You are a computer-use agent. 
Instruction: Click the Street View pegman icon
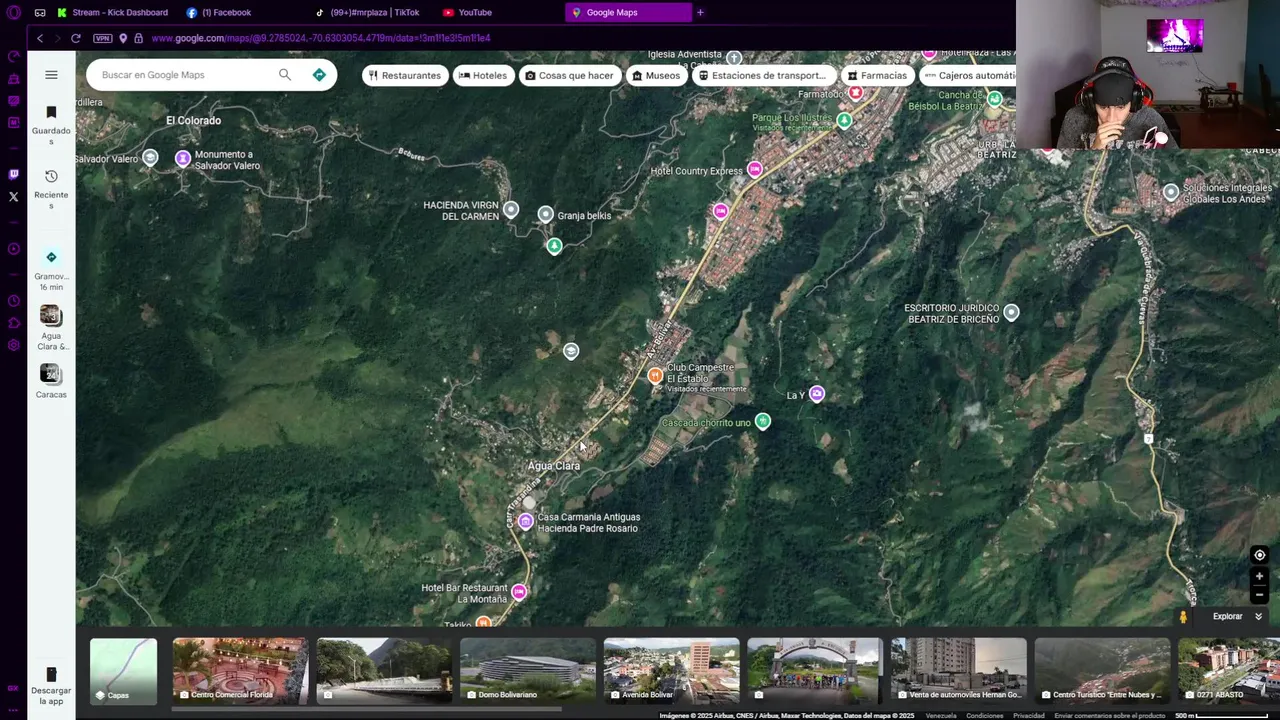tap(1183, 616)
